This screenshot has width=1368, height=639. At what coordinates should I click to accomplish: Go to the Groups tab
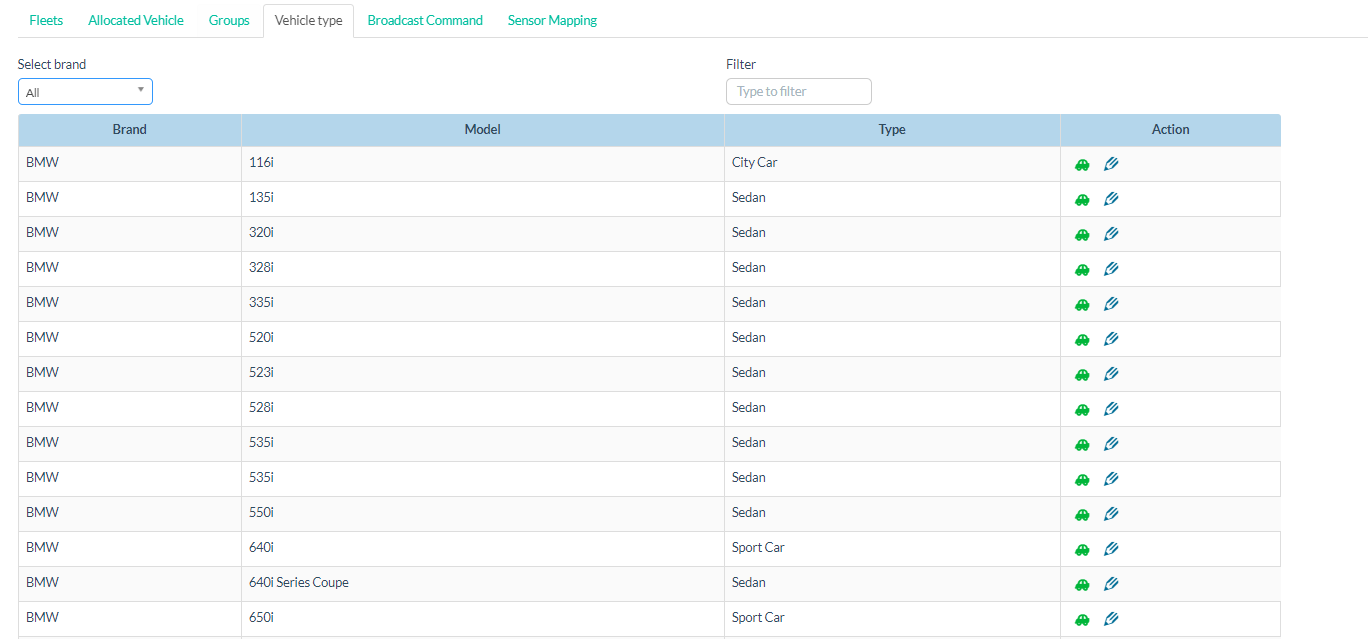coord(229,20)
